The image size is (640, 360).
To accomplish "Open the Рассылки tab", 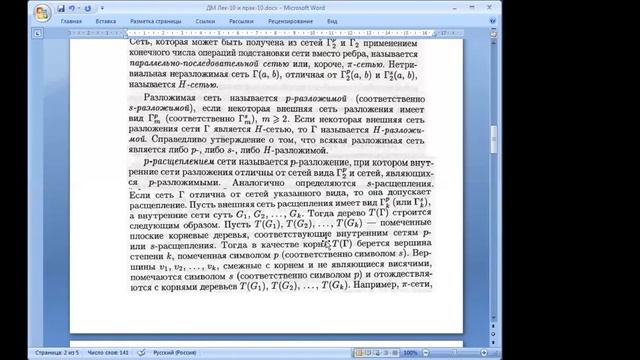I will pyautogui.click(x=241, y=21).
